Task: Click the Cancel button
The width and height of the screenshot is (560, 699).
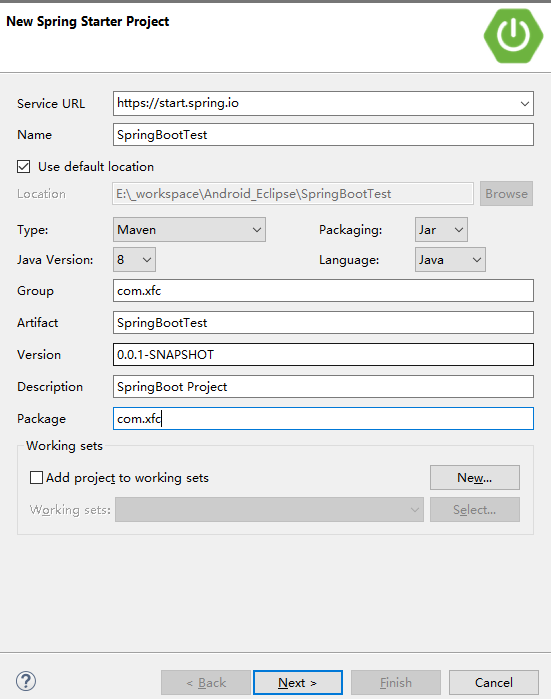Action: point(494,683)
